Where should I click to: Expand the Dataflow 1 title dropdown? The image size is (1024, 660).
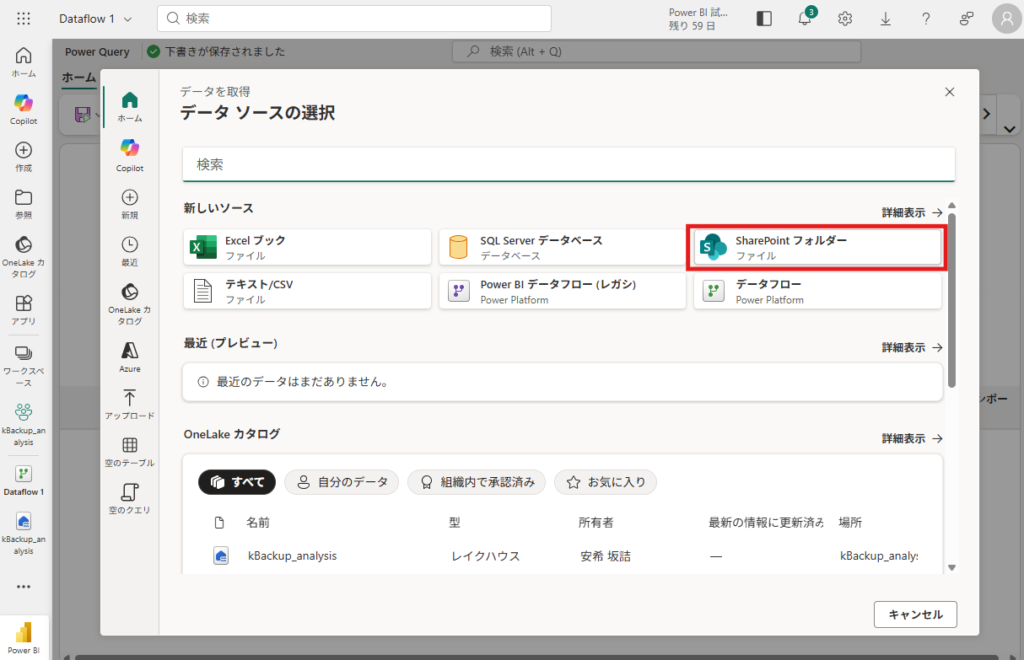(96, 19)
